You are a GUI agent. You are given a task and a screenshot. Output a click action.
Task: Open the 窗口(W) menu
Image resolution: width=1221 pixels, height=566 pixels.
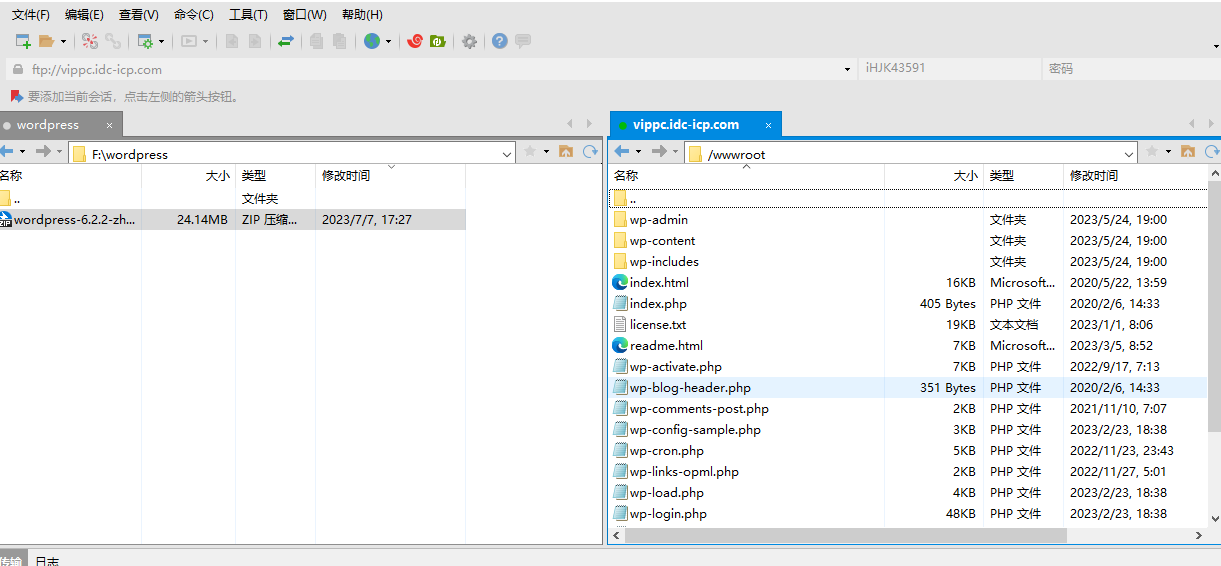304,15
